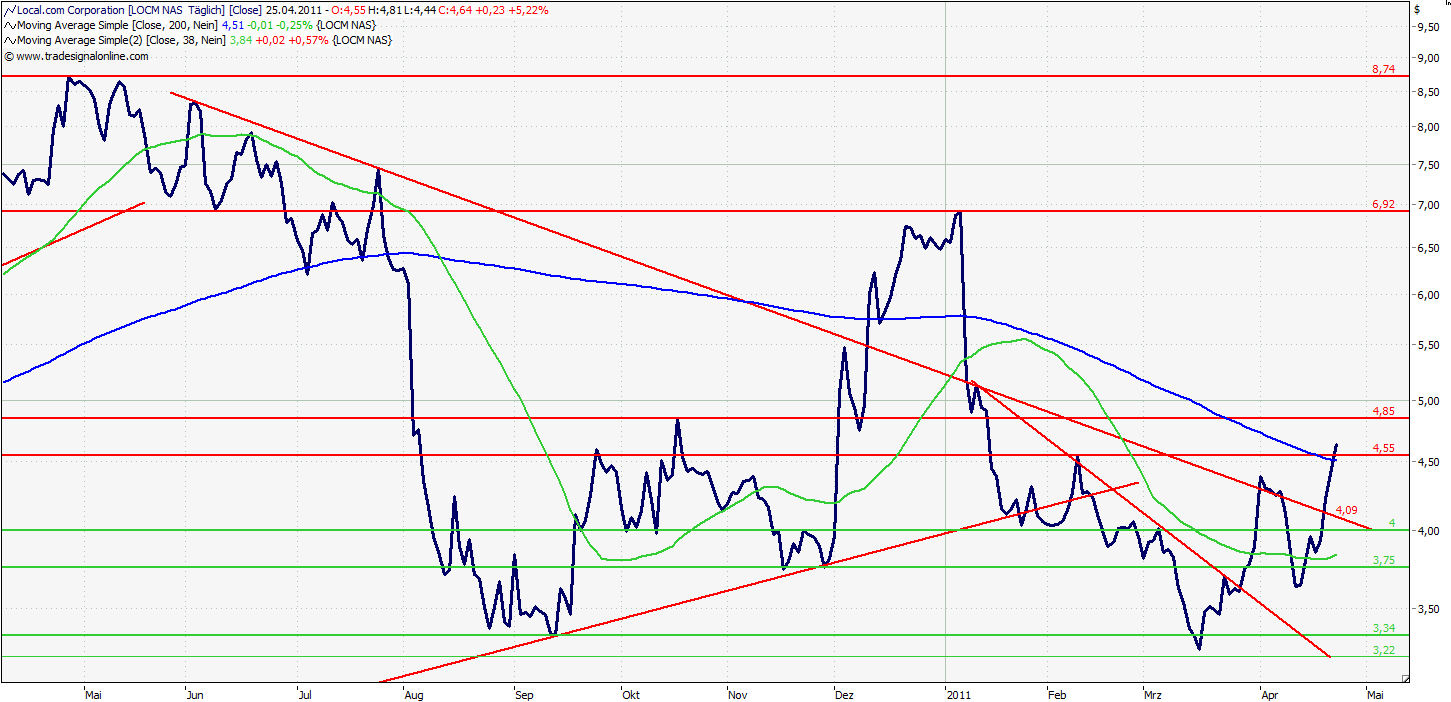The image size is (1451, 702).
Task: Click the 5,50 price axis label
Action: [x=1428, y=345]
